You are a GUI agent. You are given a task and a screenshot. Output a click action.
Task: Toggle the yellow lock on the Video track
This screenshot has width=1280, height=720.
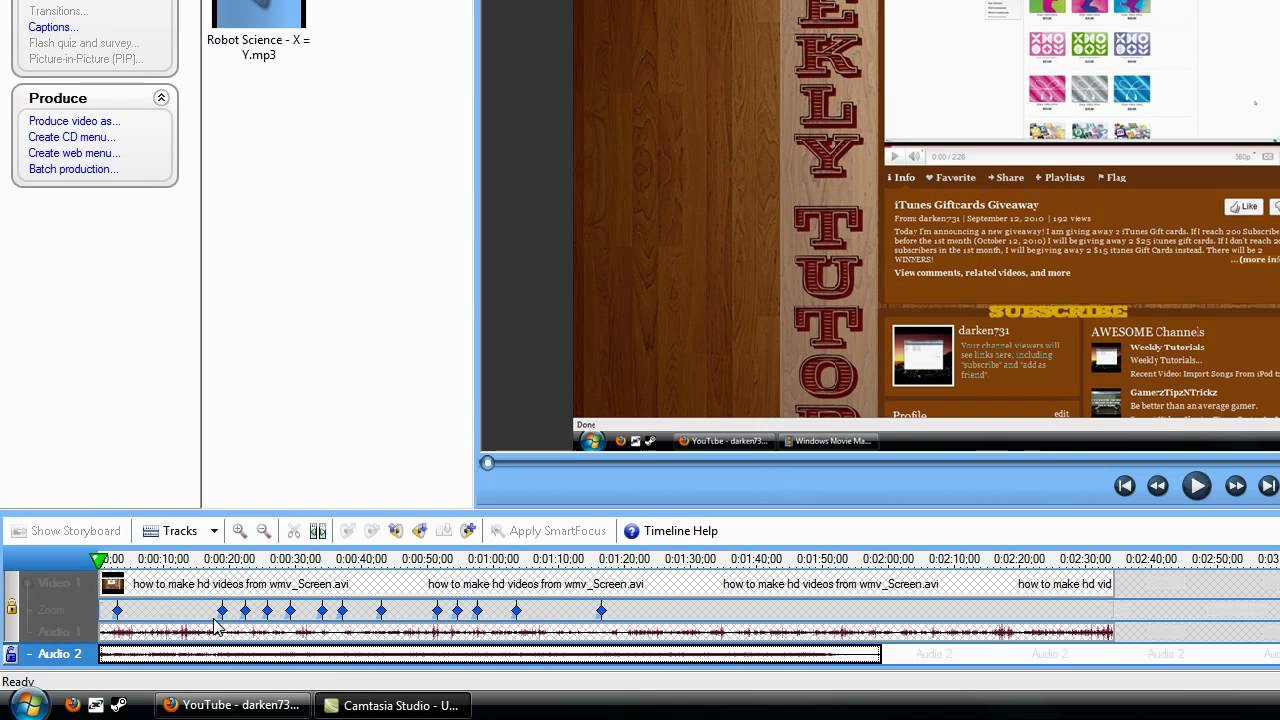coord(11,607)
